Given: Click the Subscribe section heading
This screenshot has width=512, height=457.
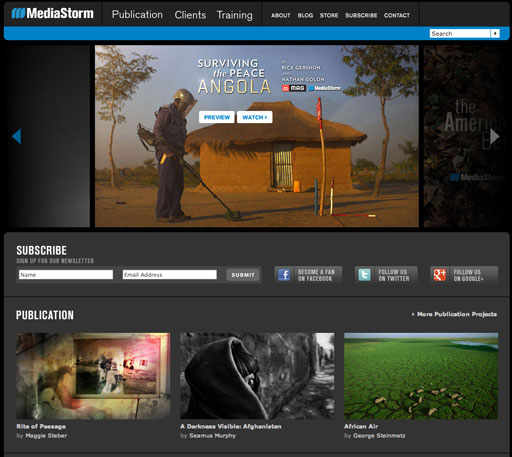Looking at the screenshot, I should pos(42,250).
